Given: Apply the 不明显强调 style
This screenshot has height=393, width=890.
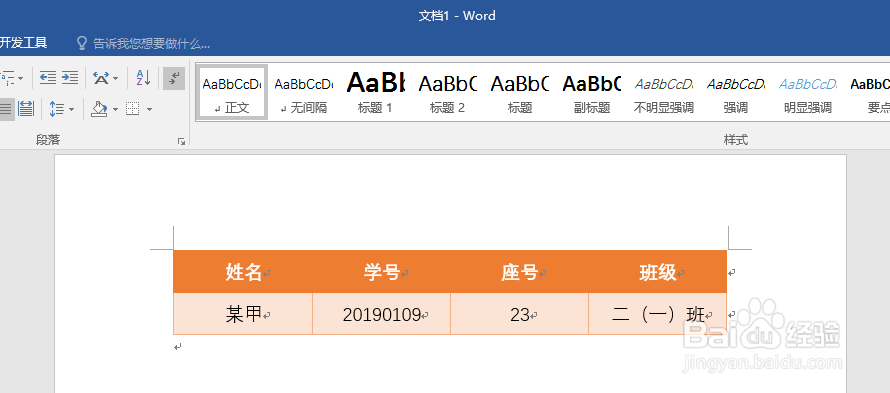Looking at the screenshot, I should (664, 92).
